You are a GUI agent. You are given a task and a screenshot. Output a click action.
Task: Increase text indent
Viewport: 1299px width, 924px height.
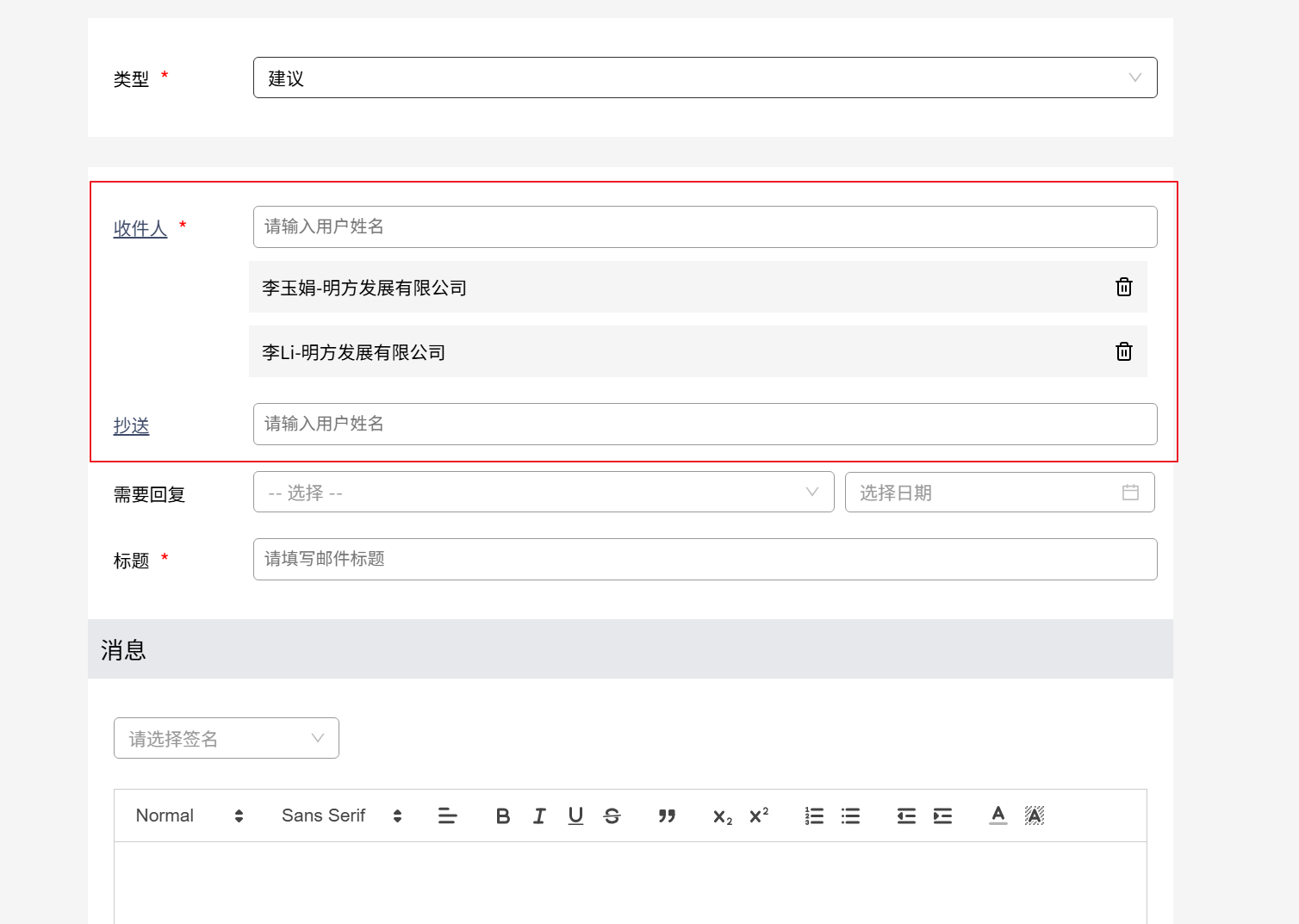click(942, 816)
